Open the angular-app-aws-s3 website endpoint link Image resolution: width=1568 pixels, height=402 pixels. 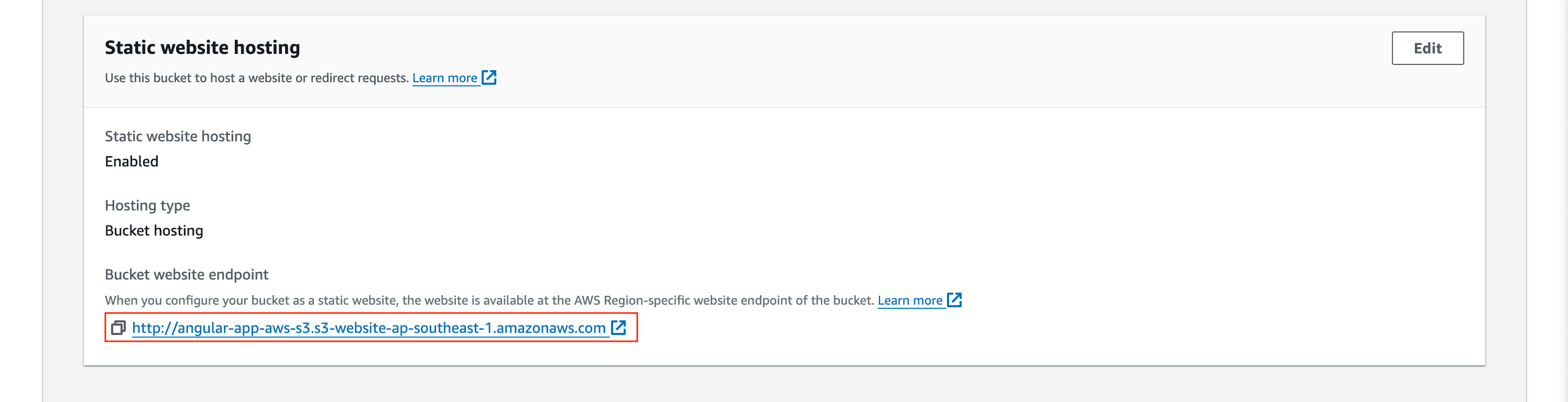coord(369,328)
